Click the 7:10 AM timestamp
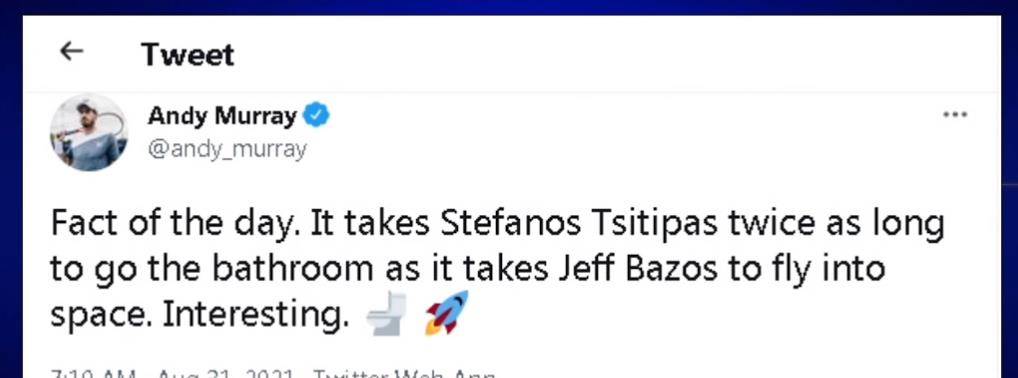 click(93, 374)
